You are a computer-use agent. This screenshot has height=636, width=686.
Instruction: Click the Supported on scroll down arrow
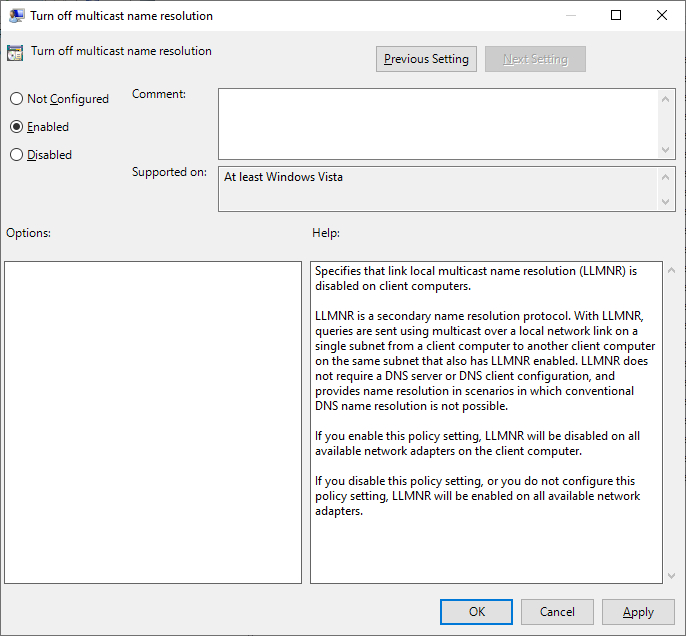pos(665,202)
